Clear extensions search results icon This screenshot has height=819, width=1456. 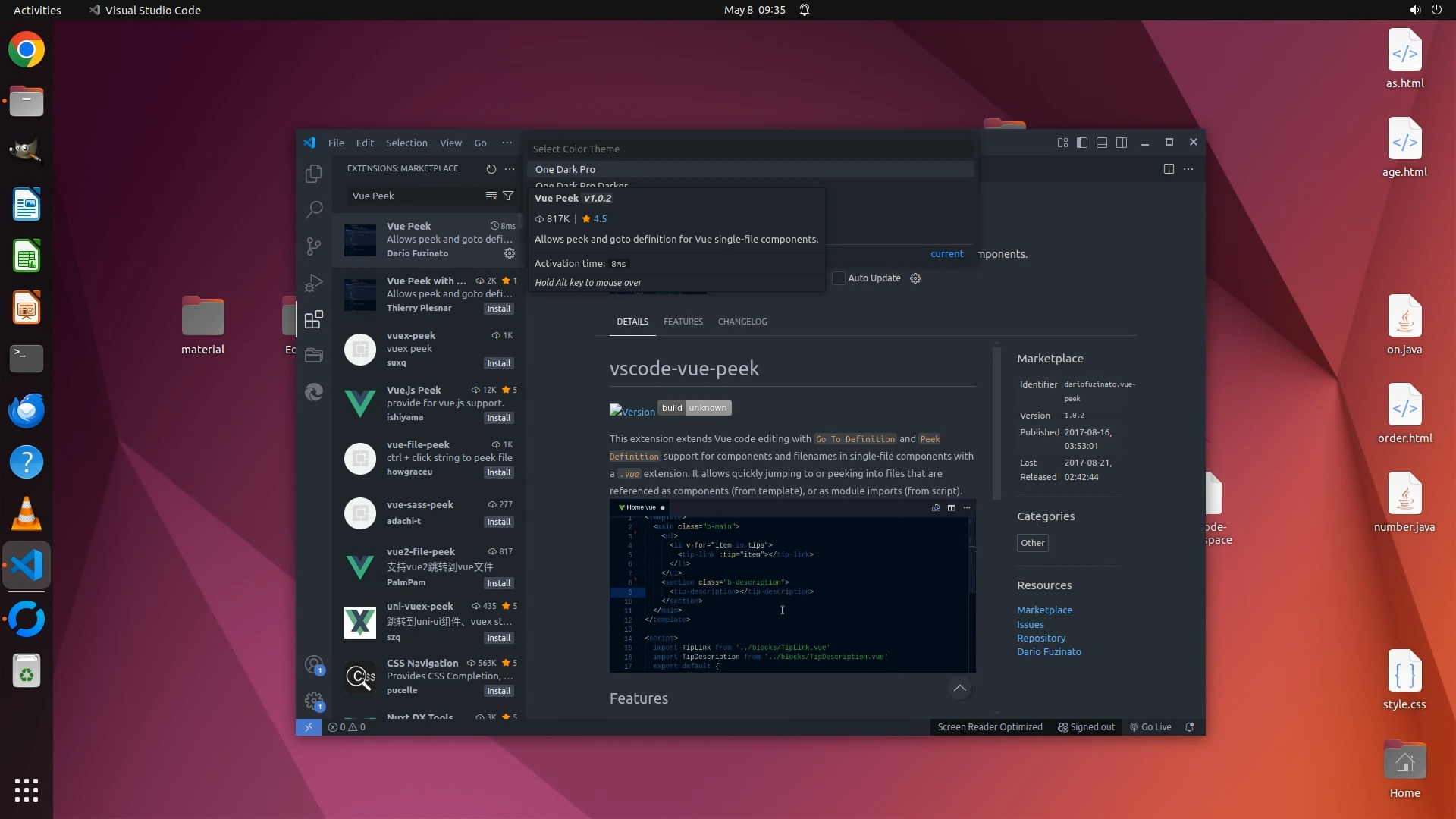click(491, 196)
